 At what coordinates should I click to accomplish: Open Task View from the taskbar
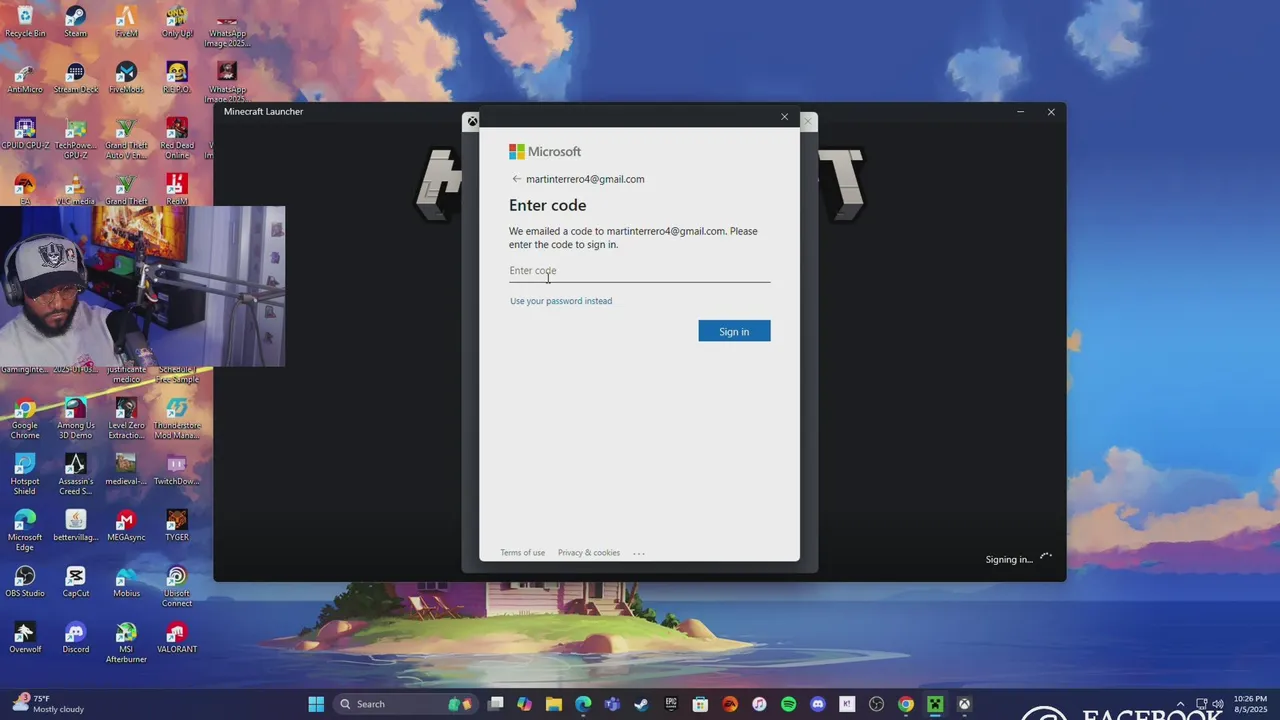pos(495,704)
